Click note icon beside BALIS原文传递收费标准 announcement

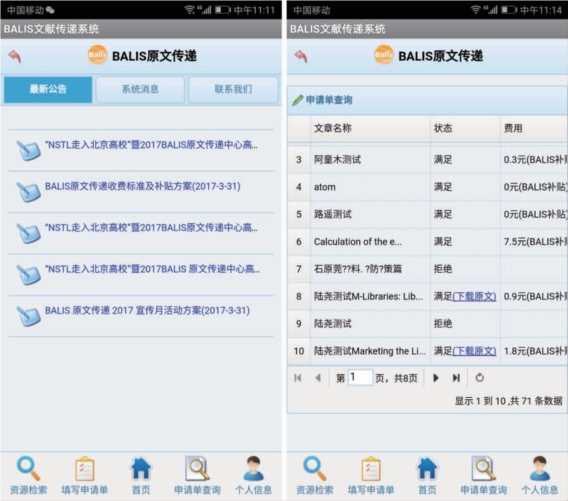[28, 192]
